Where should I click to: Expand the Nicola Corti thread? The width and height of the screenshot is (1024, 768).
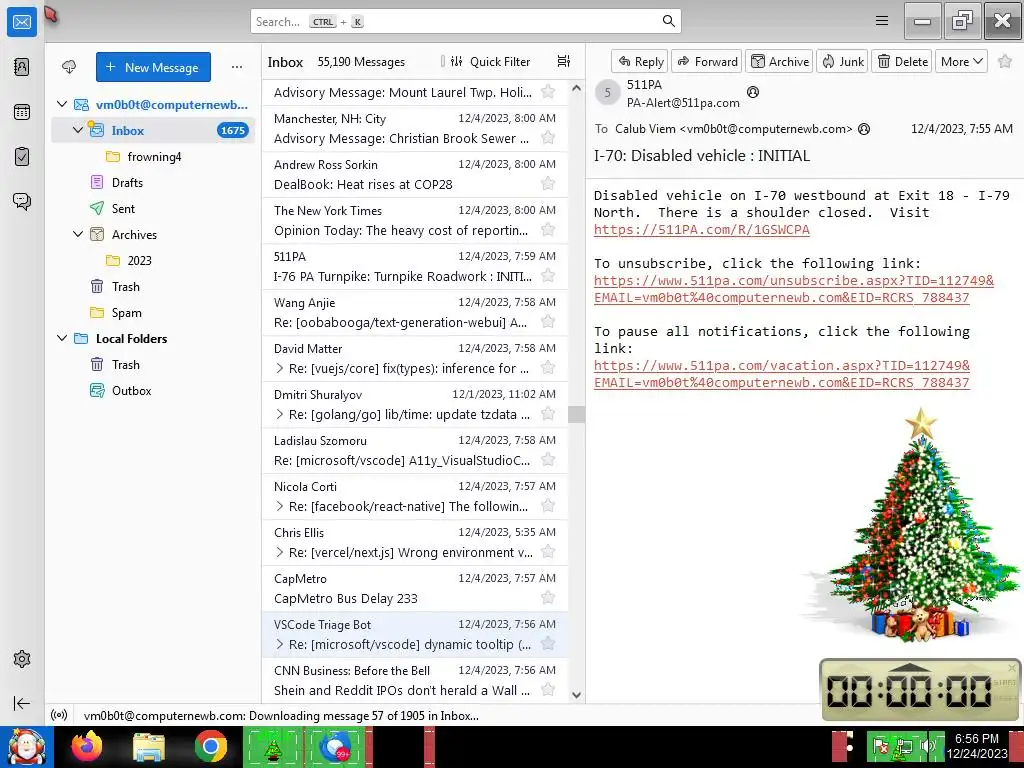click(x=280, y=506)
